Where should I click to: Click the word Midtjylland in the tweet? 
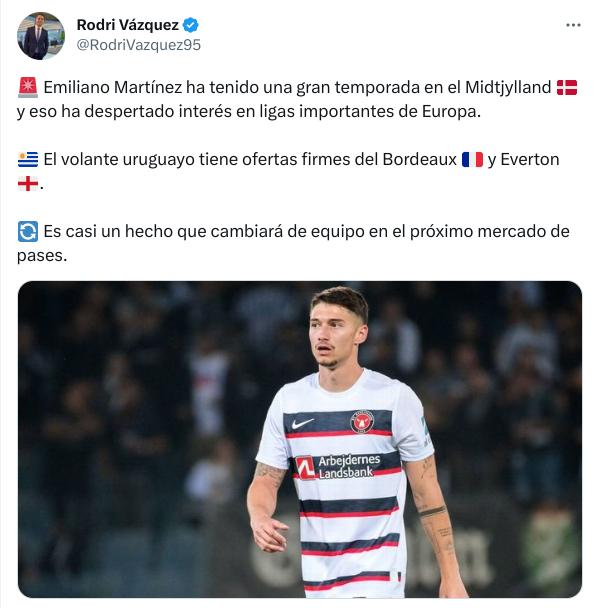click(508, 87)
